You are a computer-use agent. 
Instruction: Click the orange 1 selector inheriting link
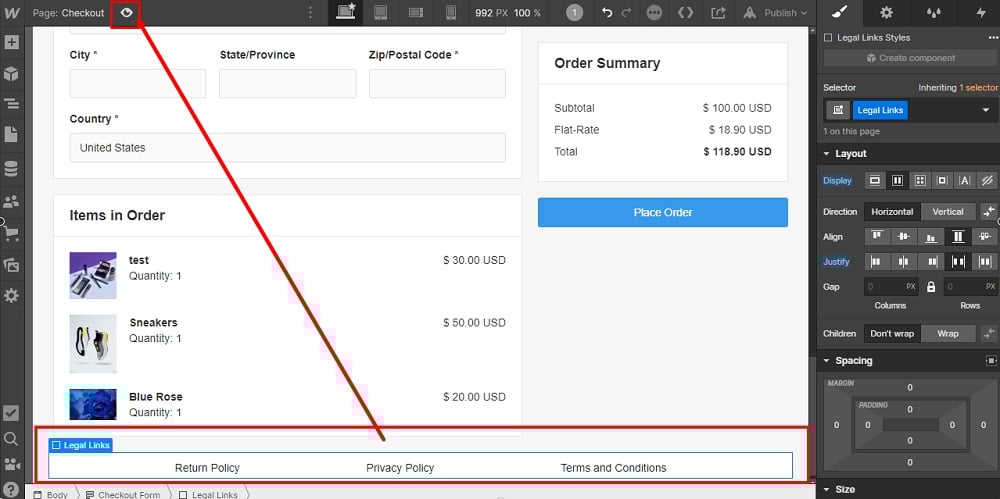pyautogui.click(x=978, y=87)
